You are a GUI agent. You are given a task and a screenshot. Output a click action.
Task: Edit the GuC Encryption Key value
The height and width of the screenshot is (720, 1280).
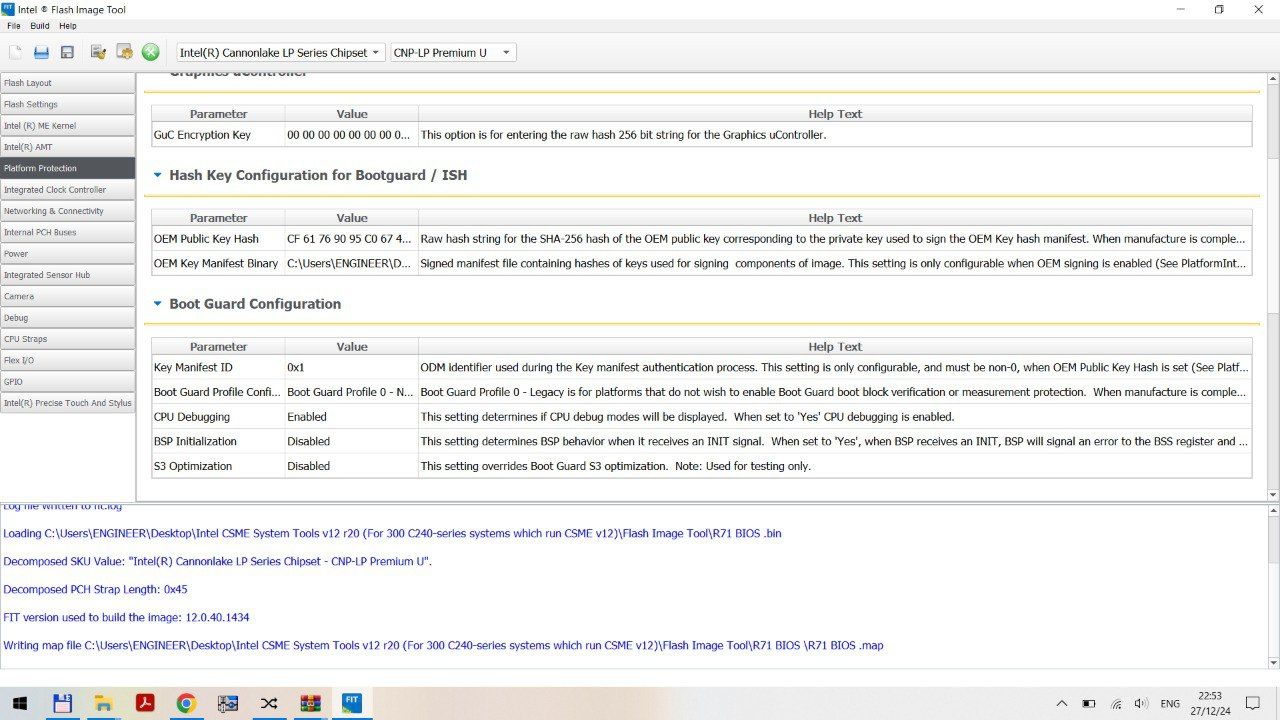coord(351,135)
